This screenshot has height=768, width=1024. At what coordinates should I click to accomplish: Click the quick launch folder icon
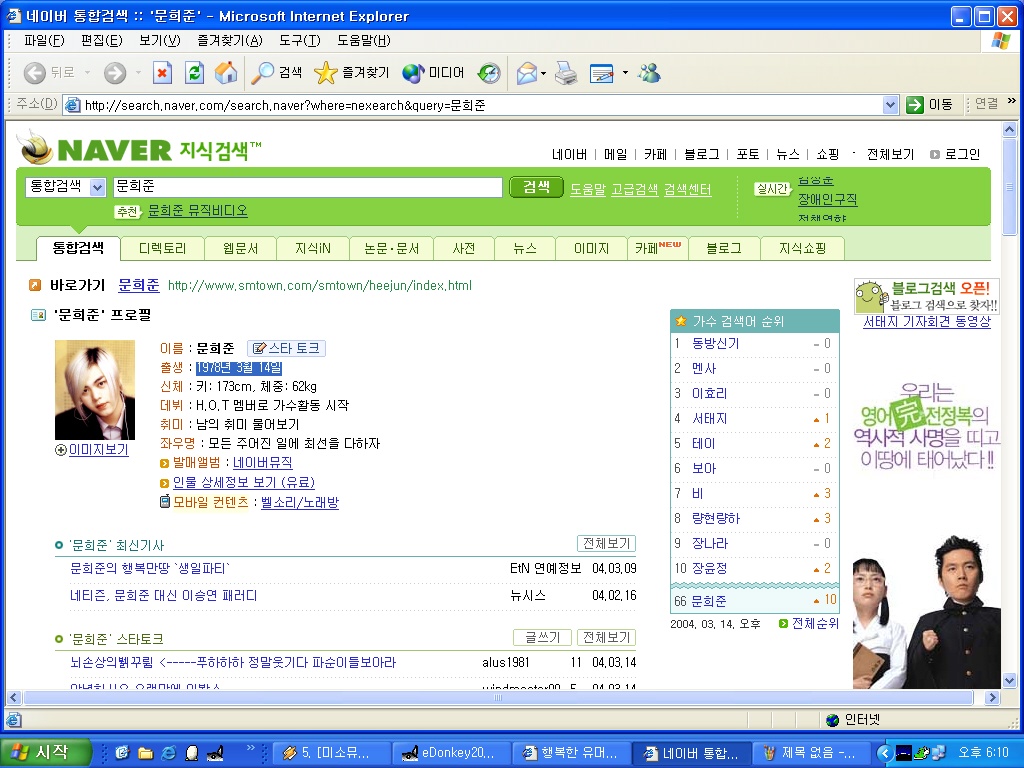coord(145,753)
